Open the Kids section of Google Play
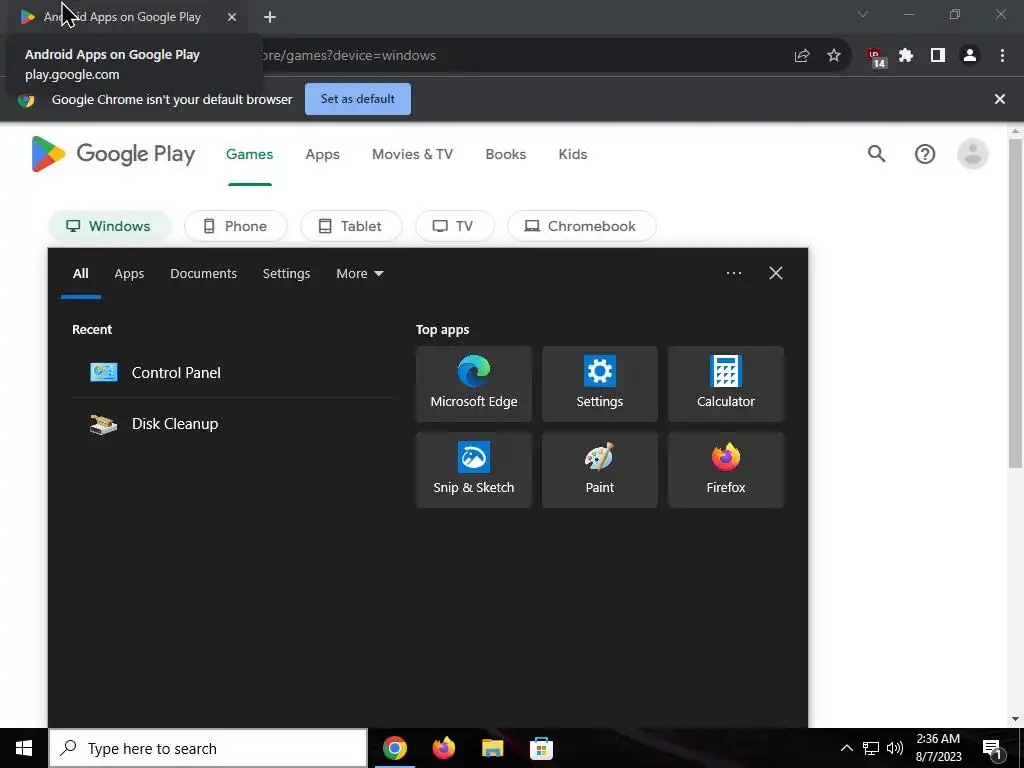The image size is (1024, 768). point(573,155)
